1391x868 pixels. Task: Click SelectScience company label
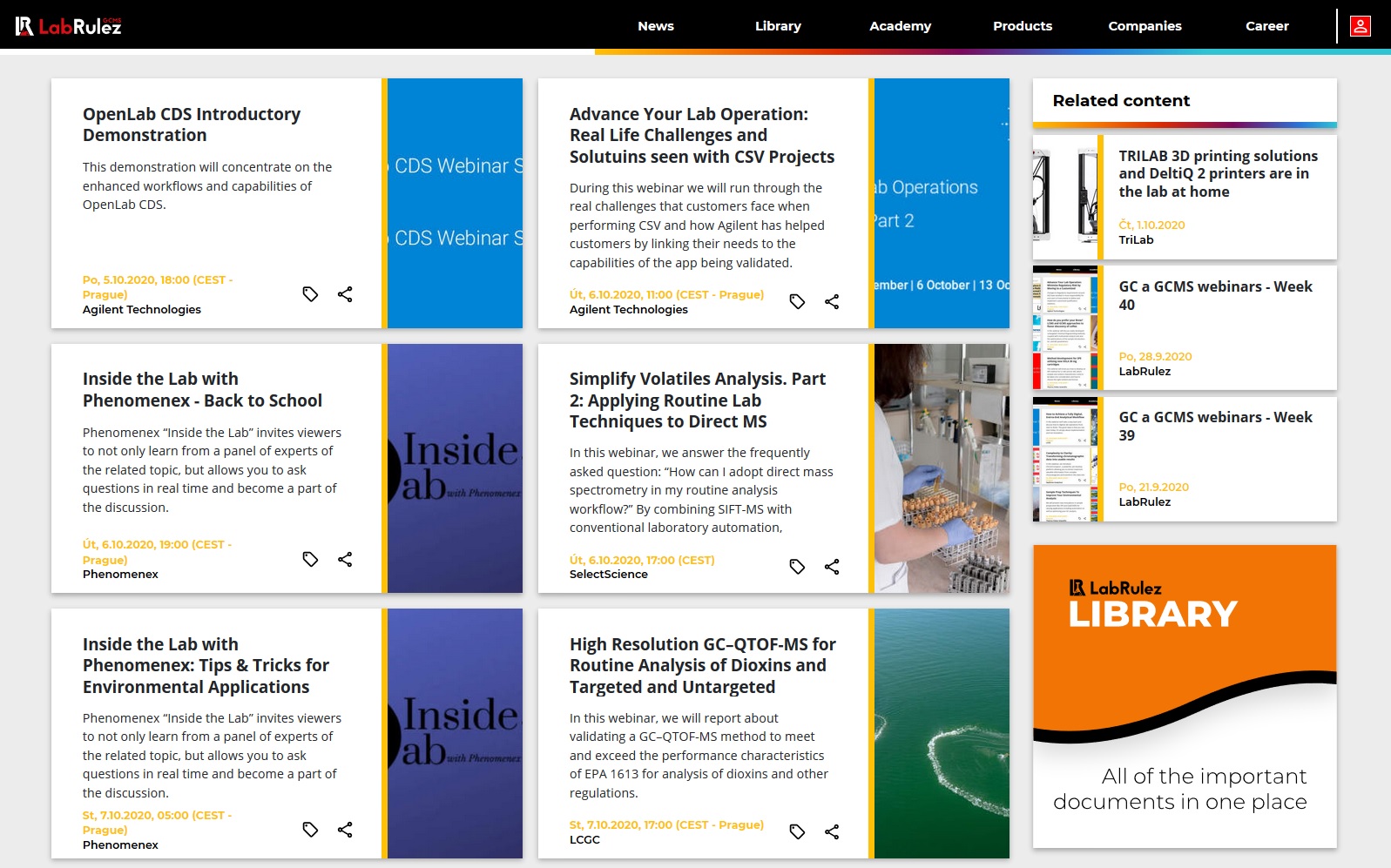coord(609,574)
